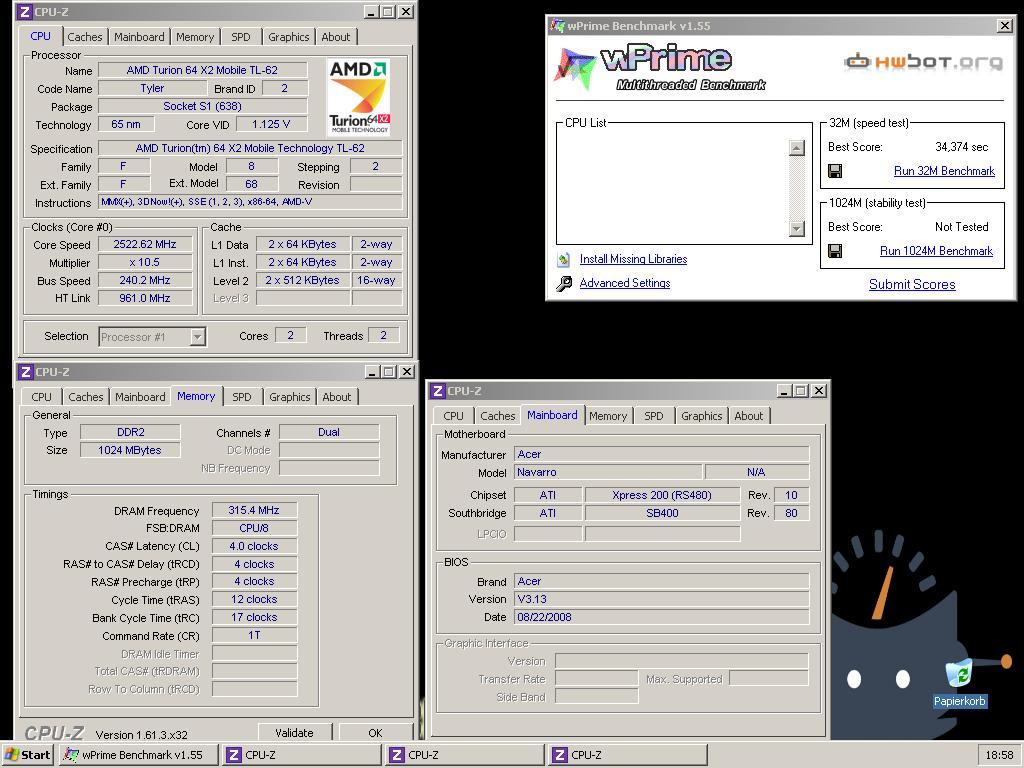This screenshot has height=768, width=1024.
Task: Click the AMD Turion 64 X2 logo
Action: point(359,97)
